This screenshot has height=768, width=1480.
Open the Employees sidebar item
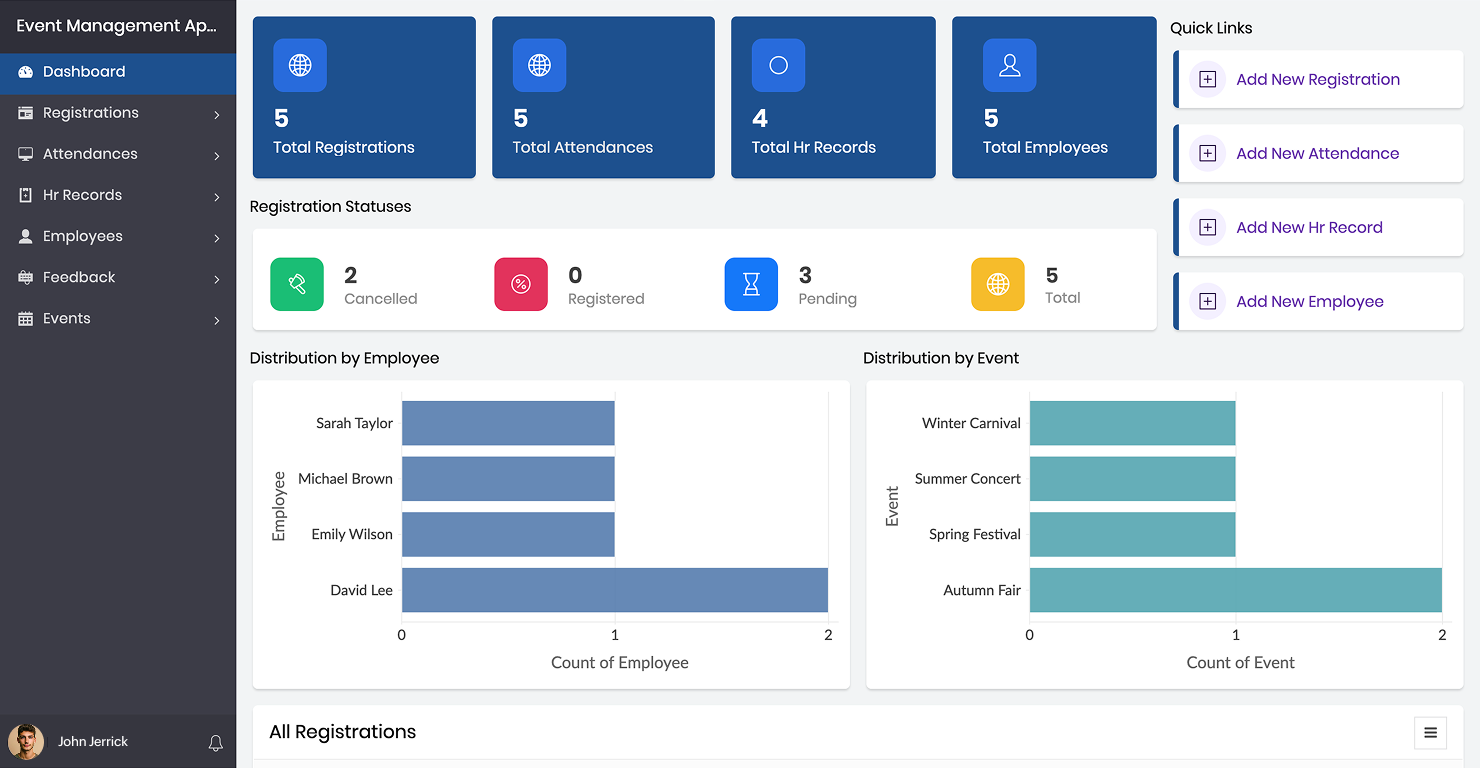coord(82,236)
